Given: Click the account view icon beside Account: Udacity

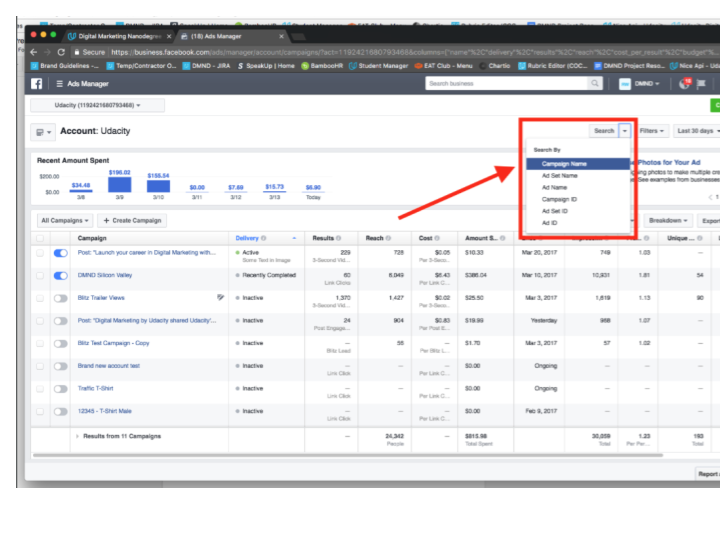Looking at the screenshot, I should pyautogui.click(x=43, y=132).
